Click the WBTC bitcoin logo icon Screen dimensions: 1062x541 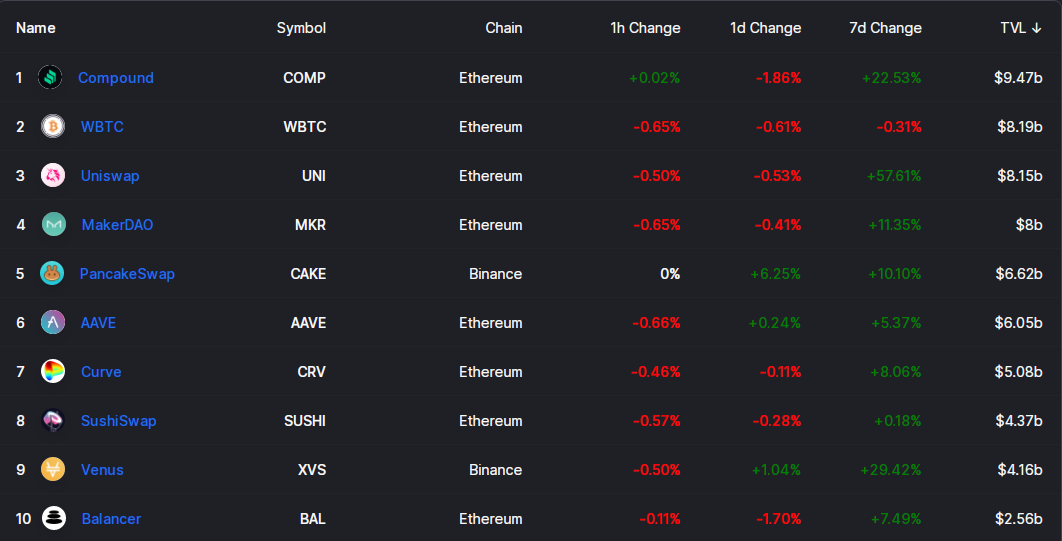coord(53,127)
